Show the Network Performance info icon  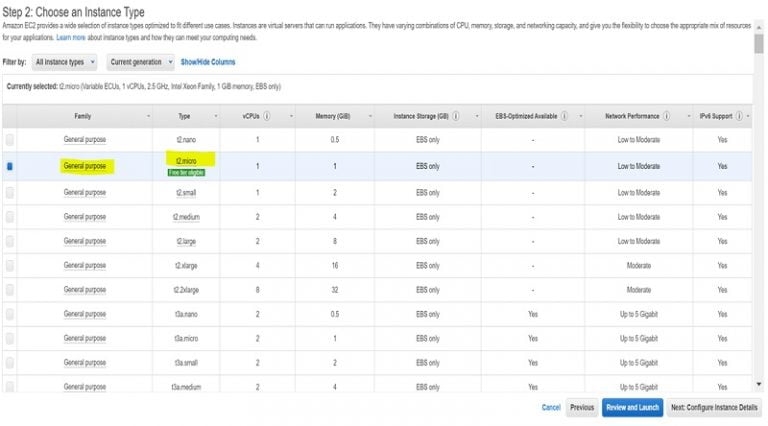point(666,116)
